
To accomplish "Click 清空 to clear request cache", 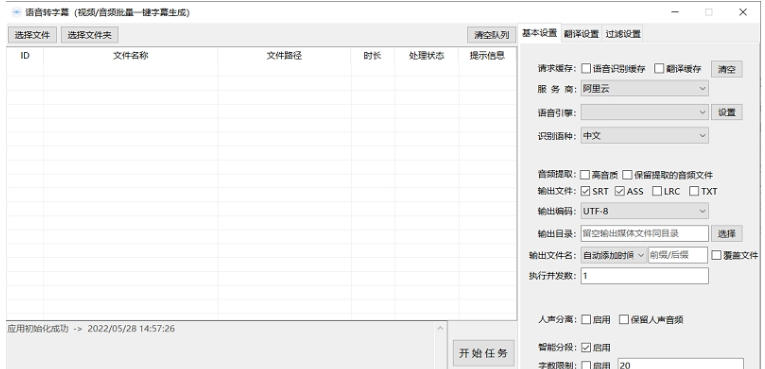I will 726,69.
